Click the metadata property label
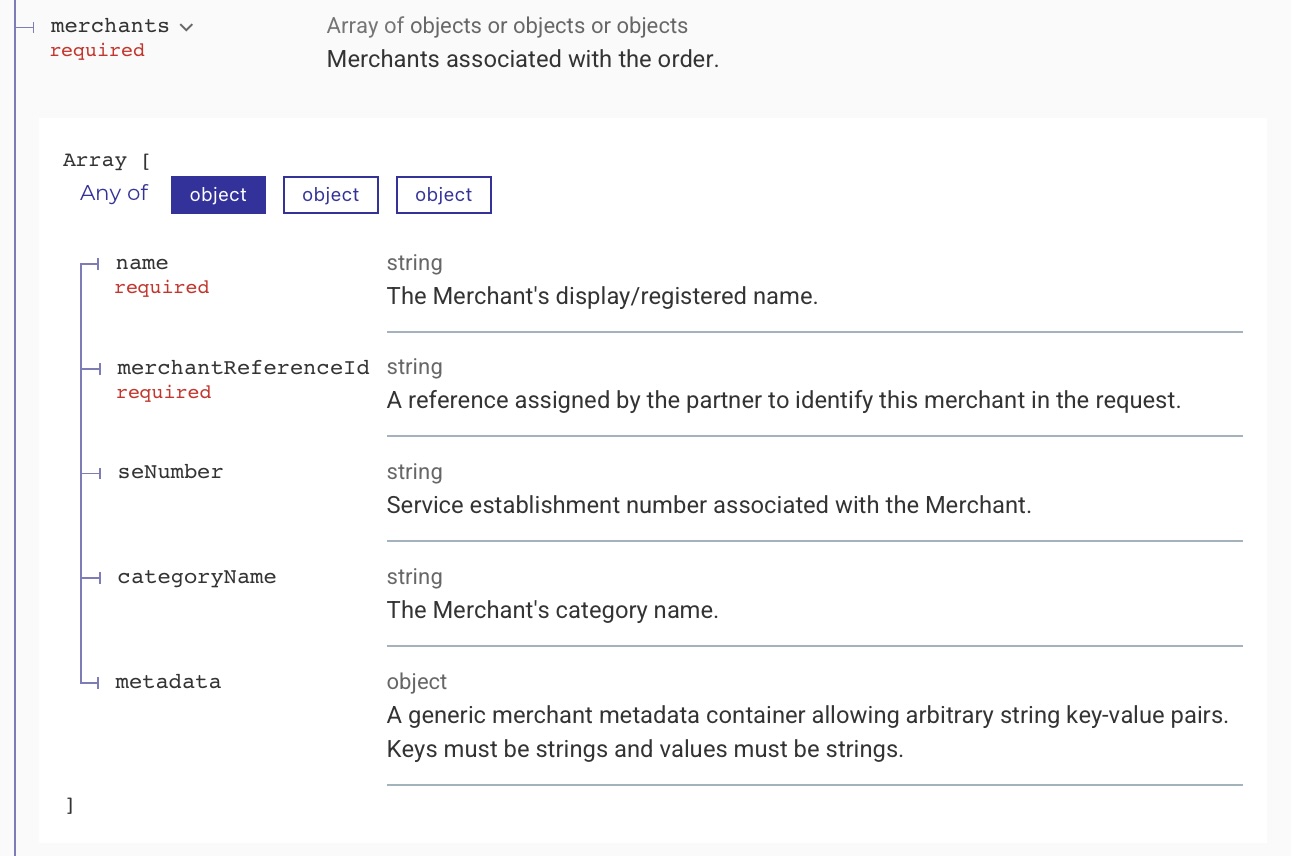This screenshot has height=856, width=1296. [168, 682]
